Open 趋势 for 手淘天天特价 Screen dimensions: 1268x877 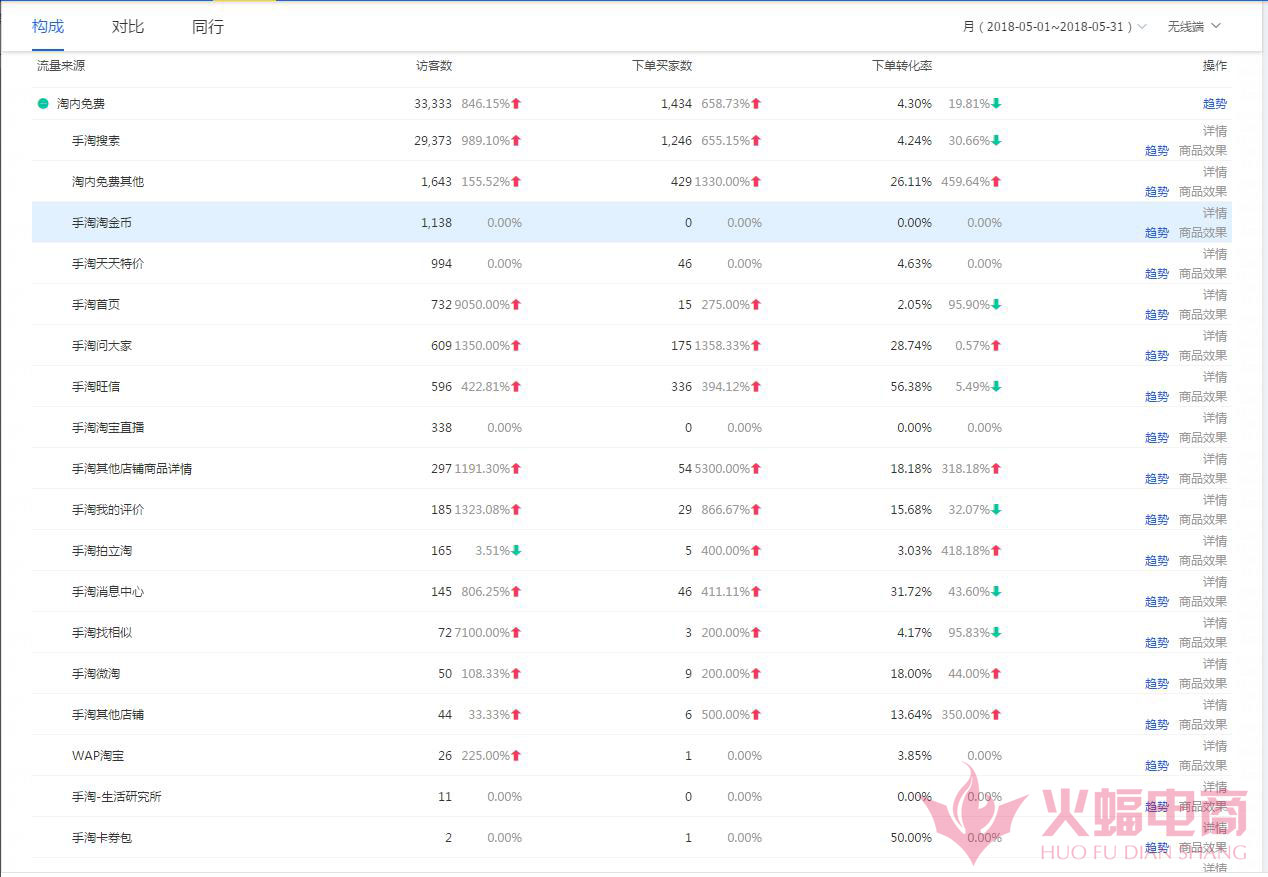(1157, 274)
